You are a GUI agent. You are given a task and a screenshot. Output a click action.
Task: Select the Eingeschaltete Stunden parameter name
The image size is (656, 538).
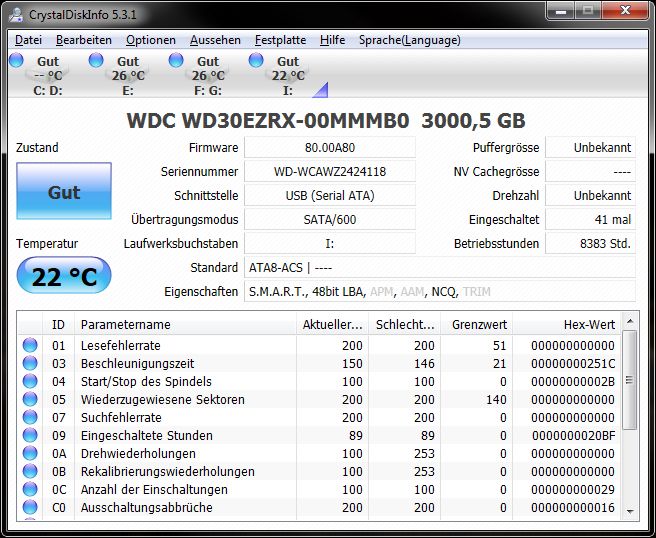[146, 436]
